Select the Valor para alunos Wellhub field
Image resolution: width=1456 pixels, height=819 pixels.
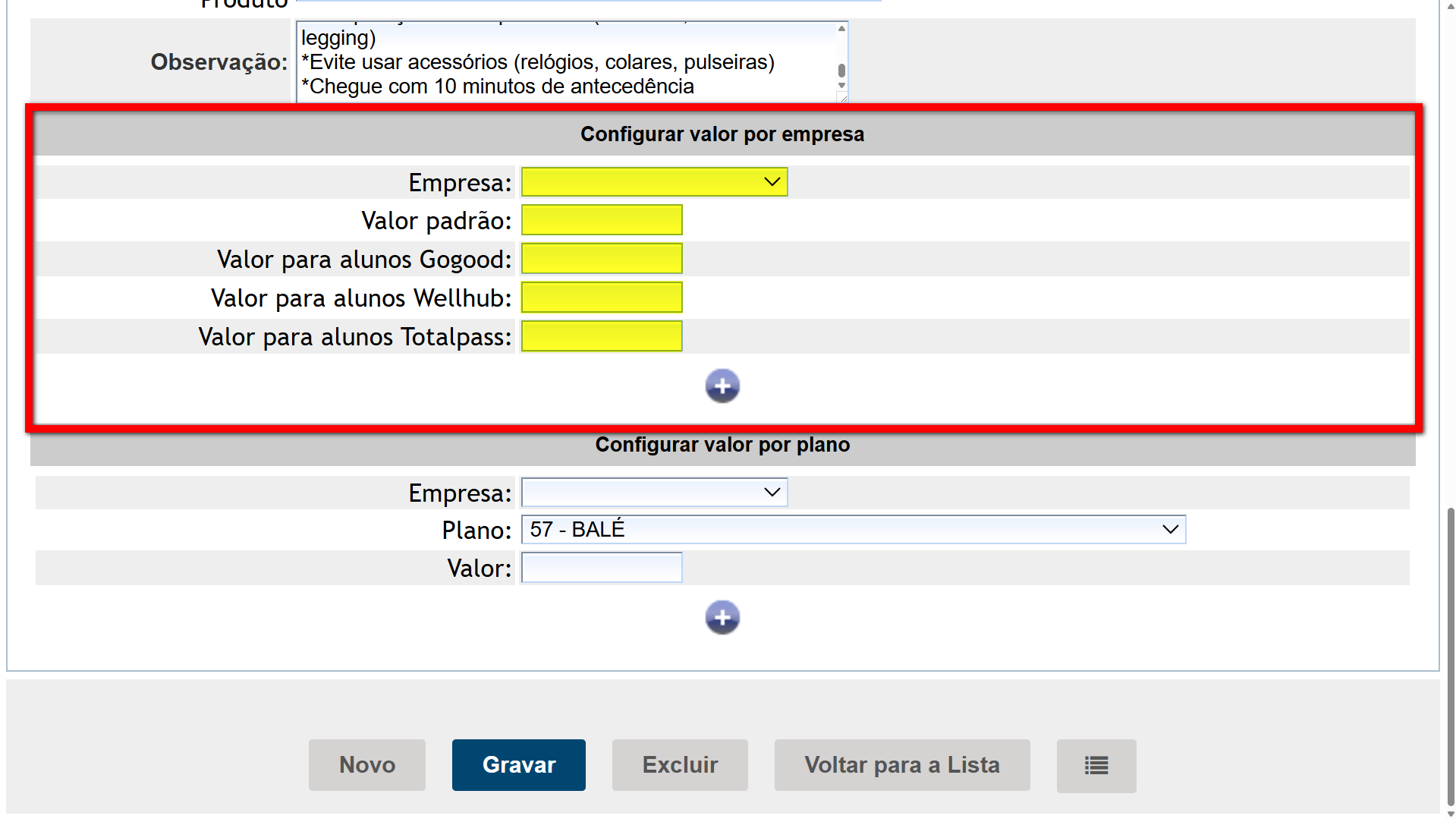(601, 298)
